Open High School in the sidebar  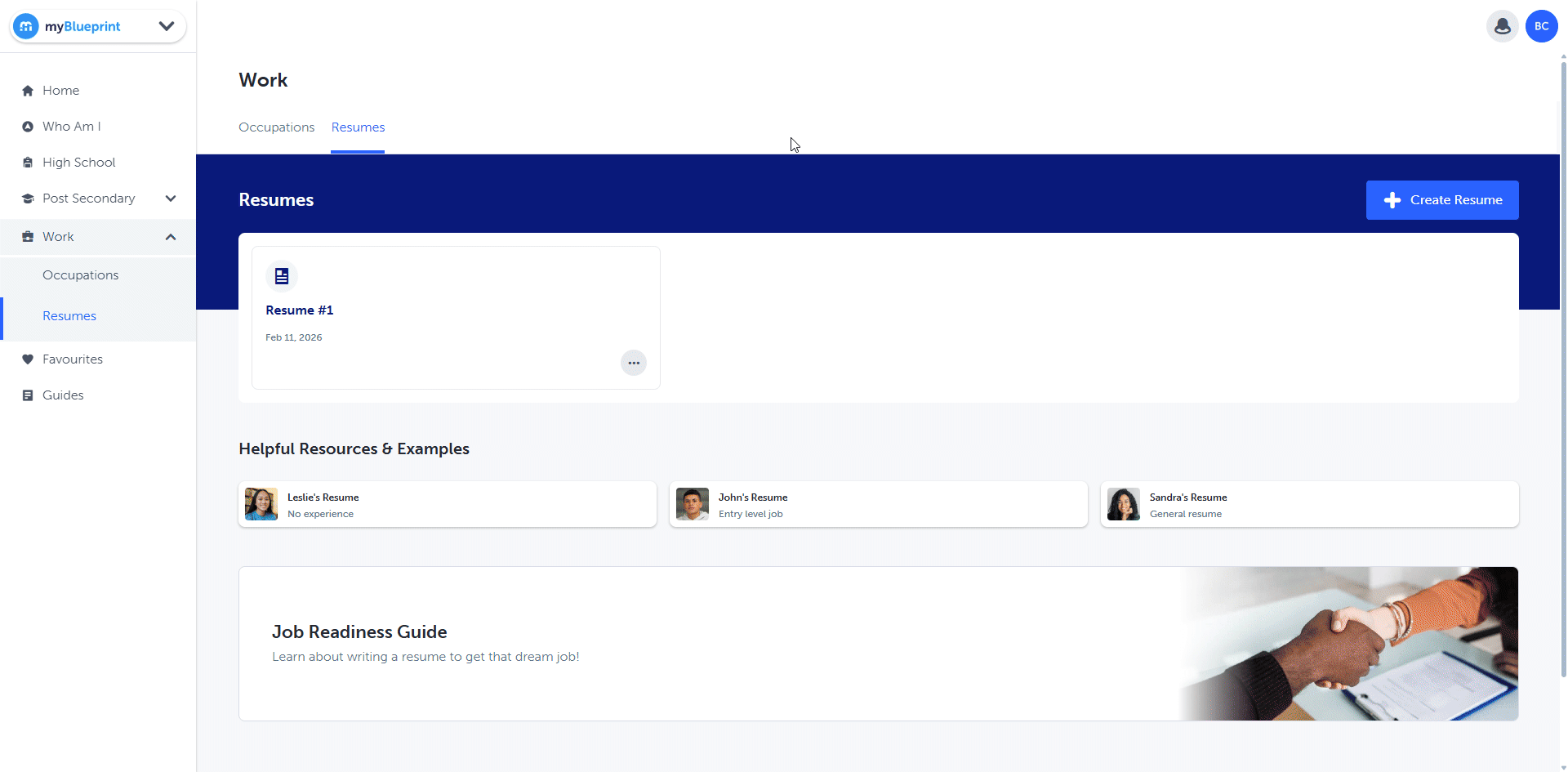point(78,163)
